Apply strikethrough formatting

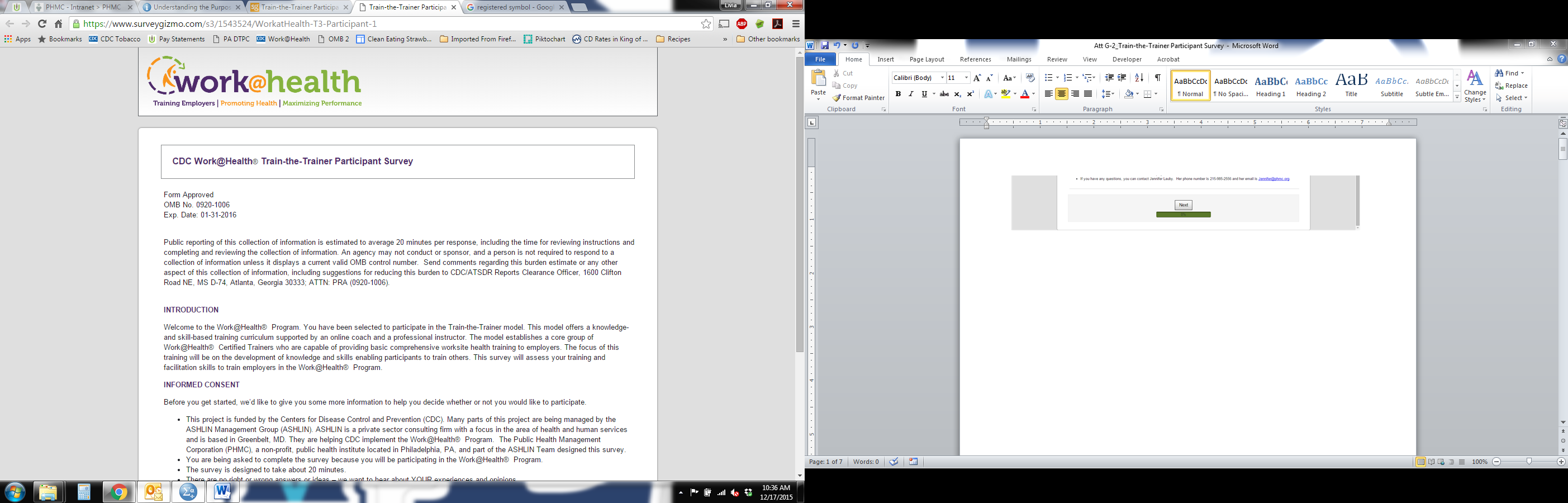tap(944, 94)
